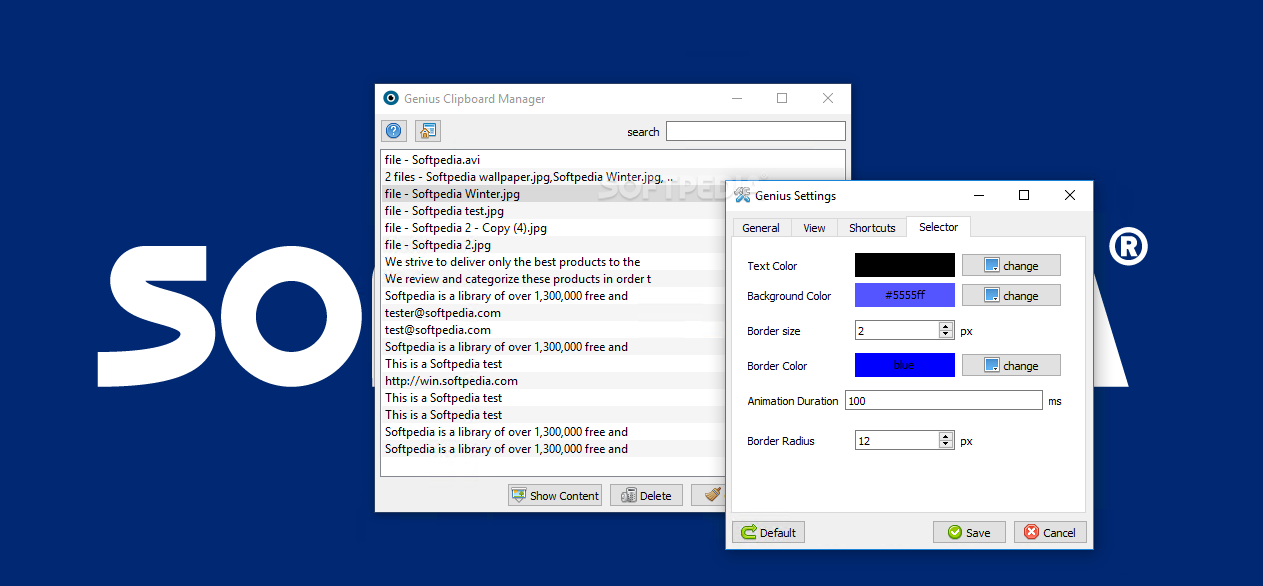Select the tester@softpedia.com entry

point(554,312)
